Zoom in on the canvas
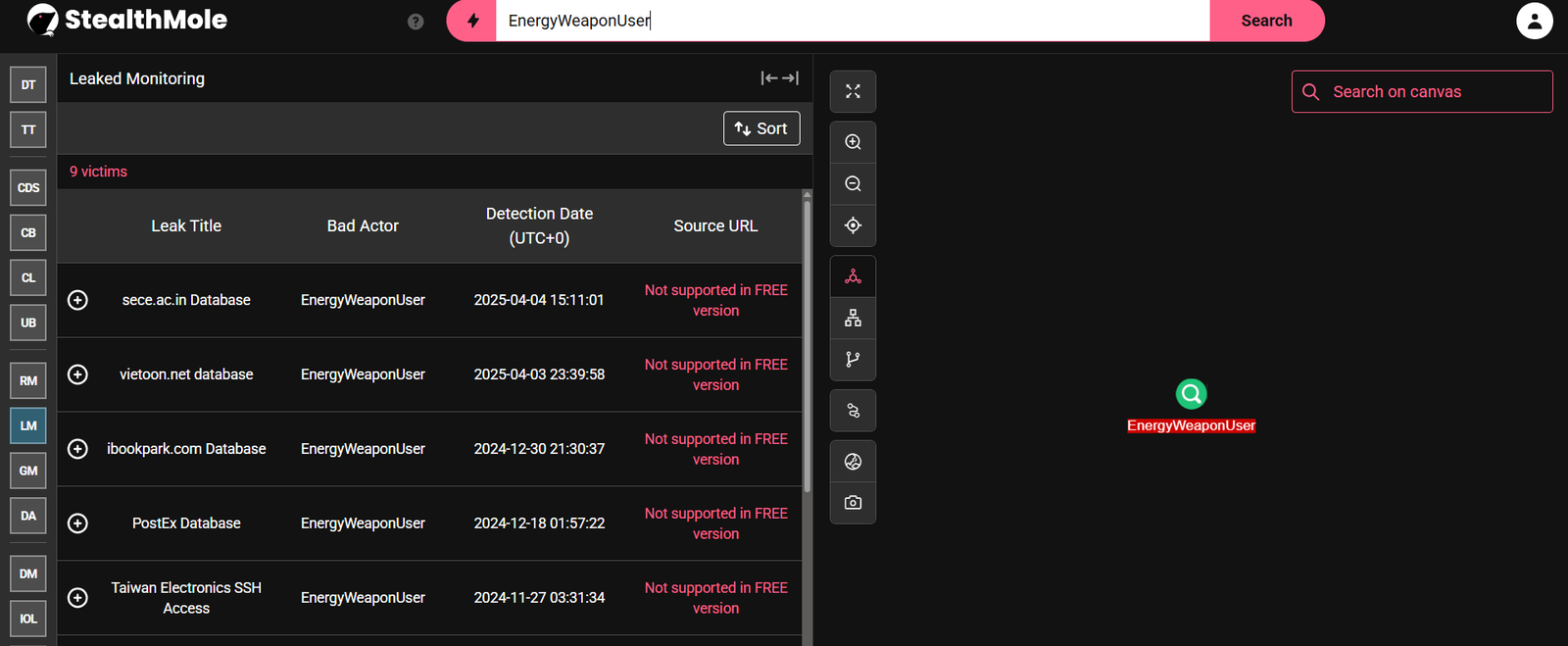Viewport: 1568px width, 646px height. [853, 142]
